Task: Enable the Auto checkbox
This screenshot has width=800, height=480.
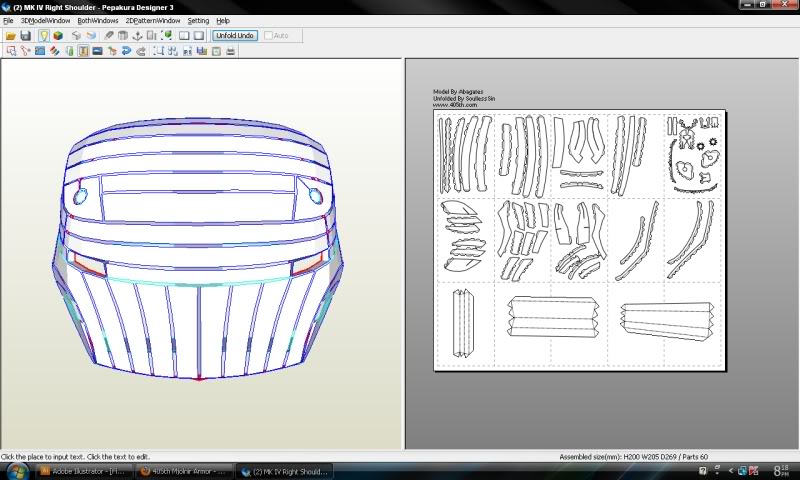Action: click(267, 36)
